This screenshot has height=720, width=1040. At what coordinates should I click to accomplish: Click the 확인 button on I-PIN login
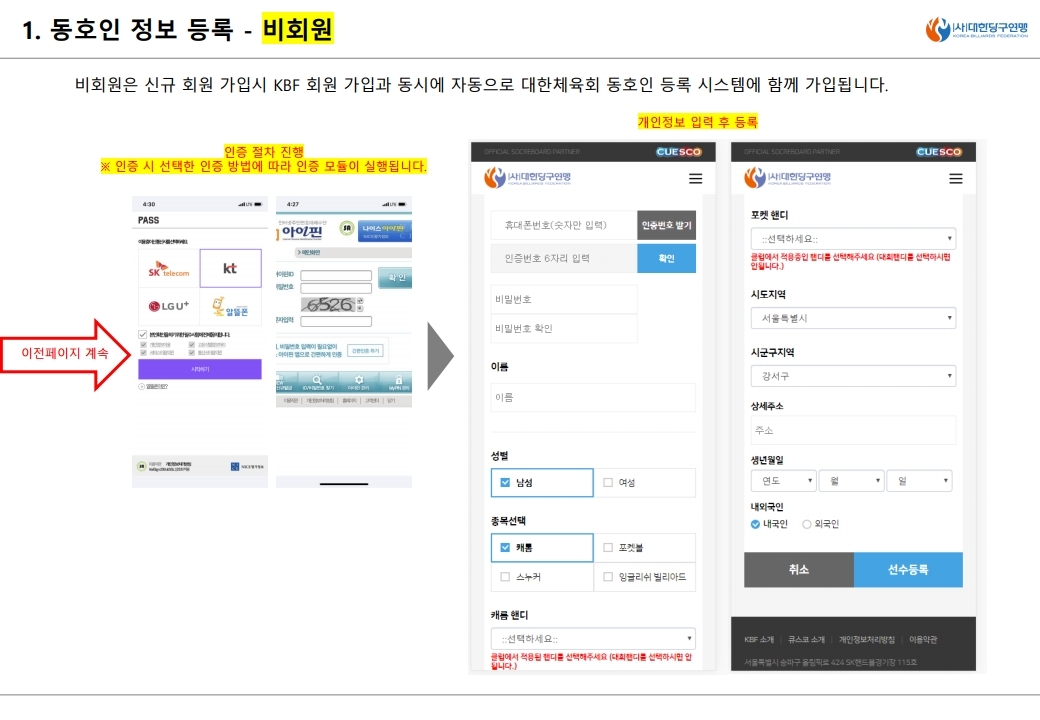pyautogui.click(x=395, y=278)
